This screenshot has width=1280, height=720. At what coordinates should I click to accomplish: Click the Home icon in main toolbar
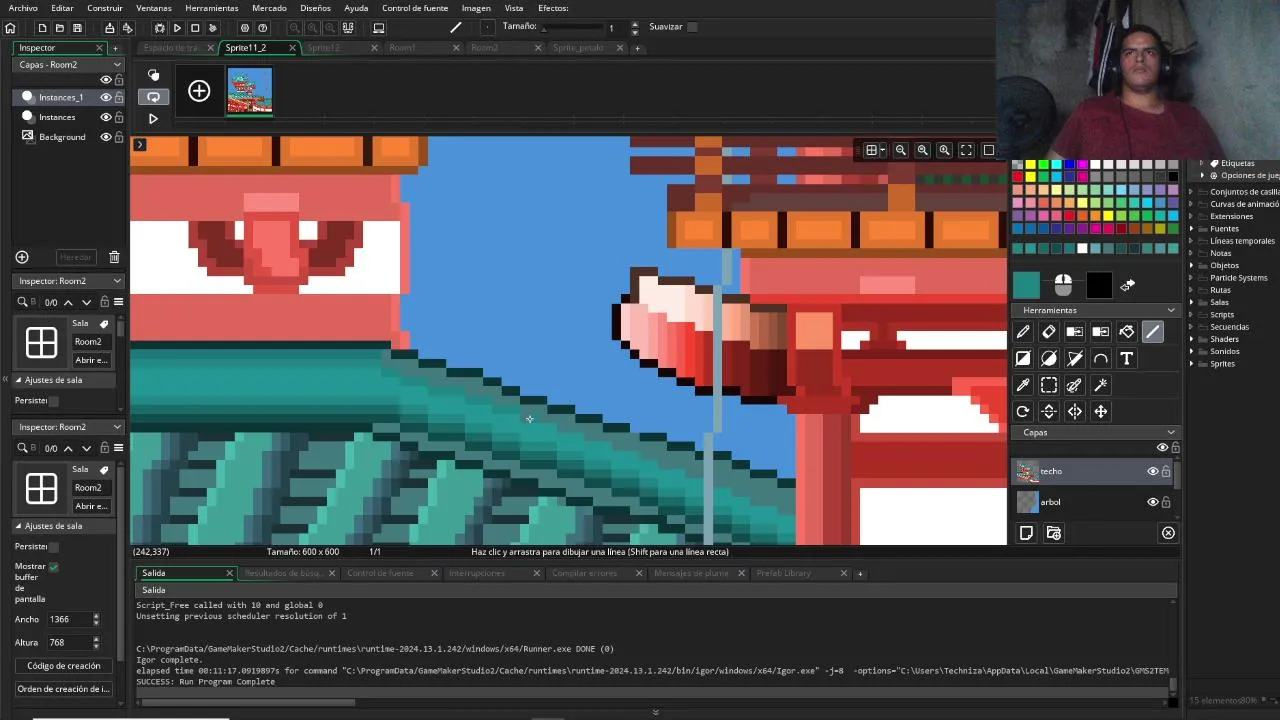[11, 28]
